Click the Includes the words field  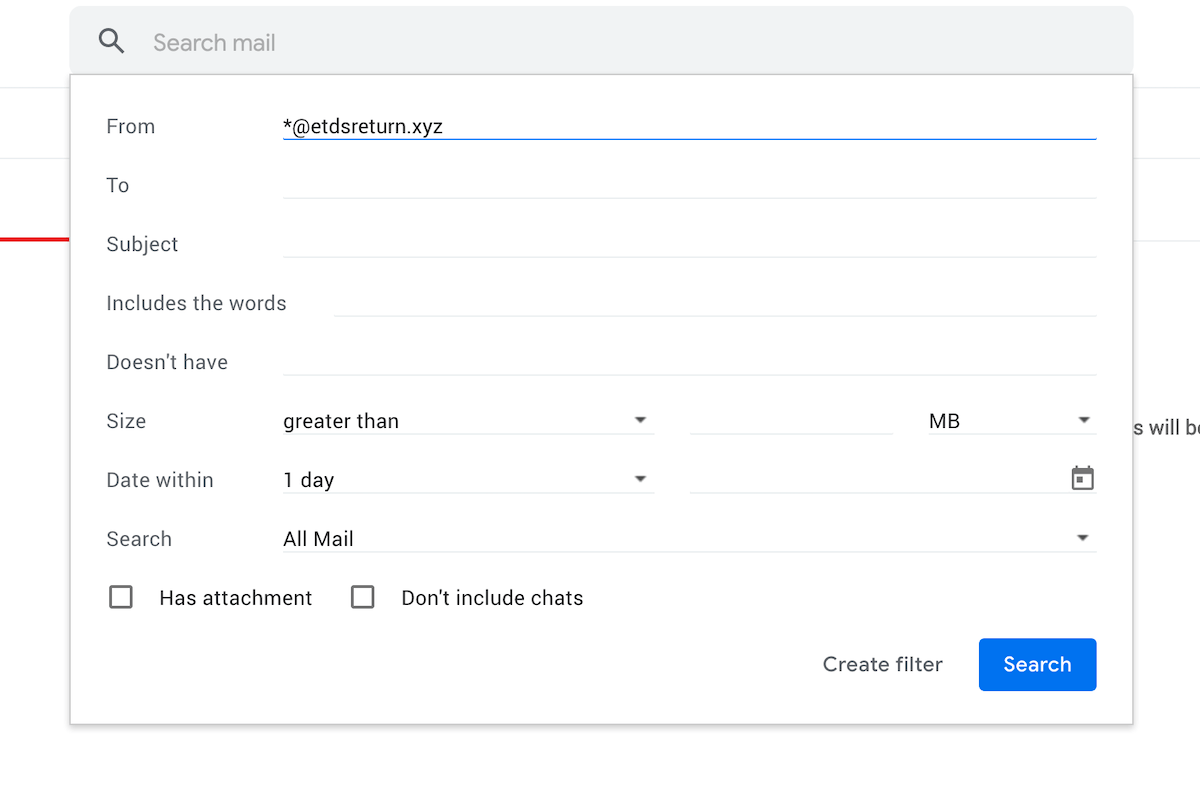(716, 303)
